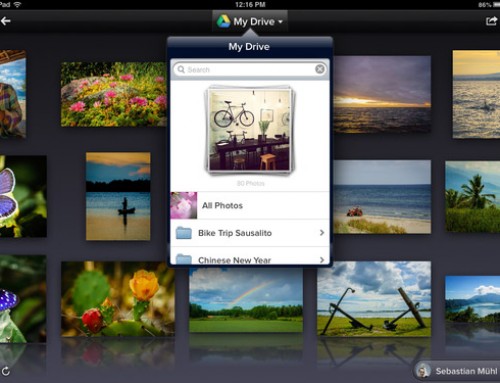Select the All Photos row
Screen dimensions: 500x383
(x=250, y=205)
